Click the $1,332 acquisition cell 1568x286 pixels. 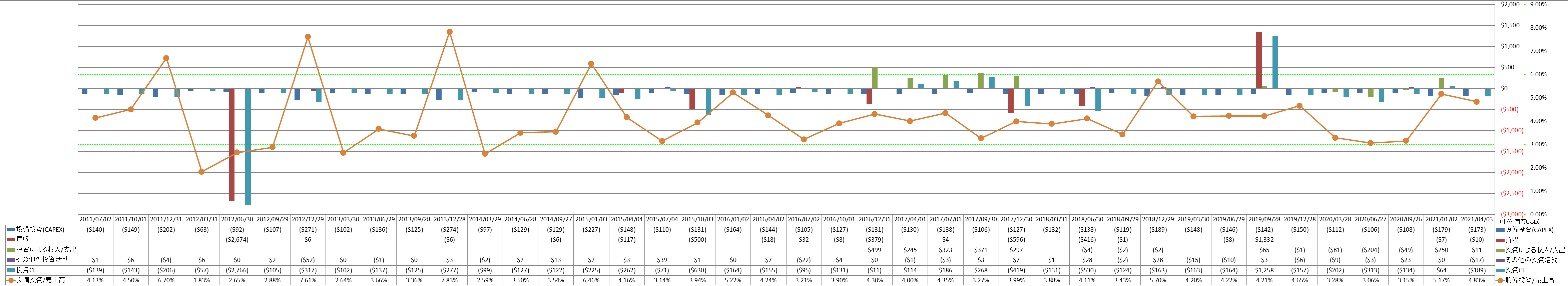click(x=1264, y=240)
